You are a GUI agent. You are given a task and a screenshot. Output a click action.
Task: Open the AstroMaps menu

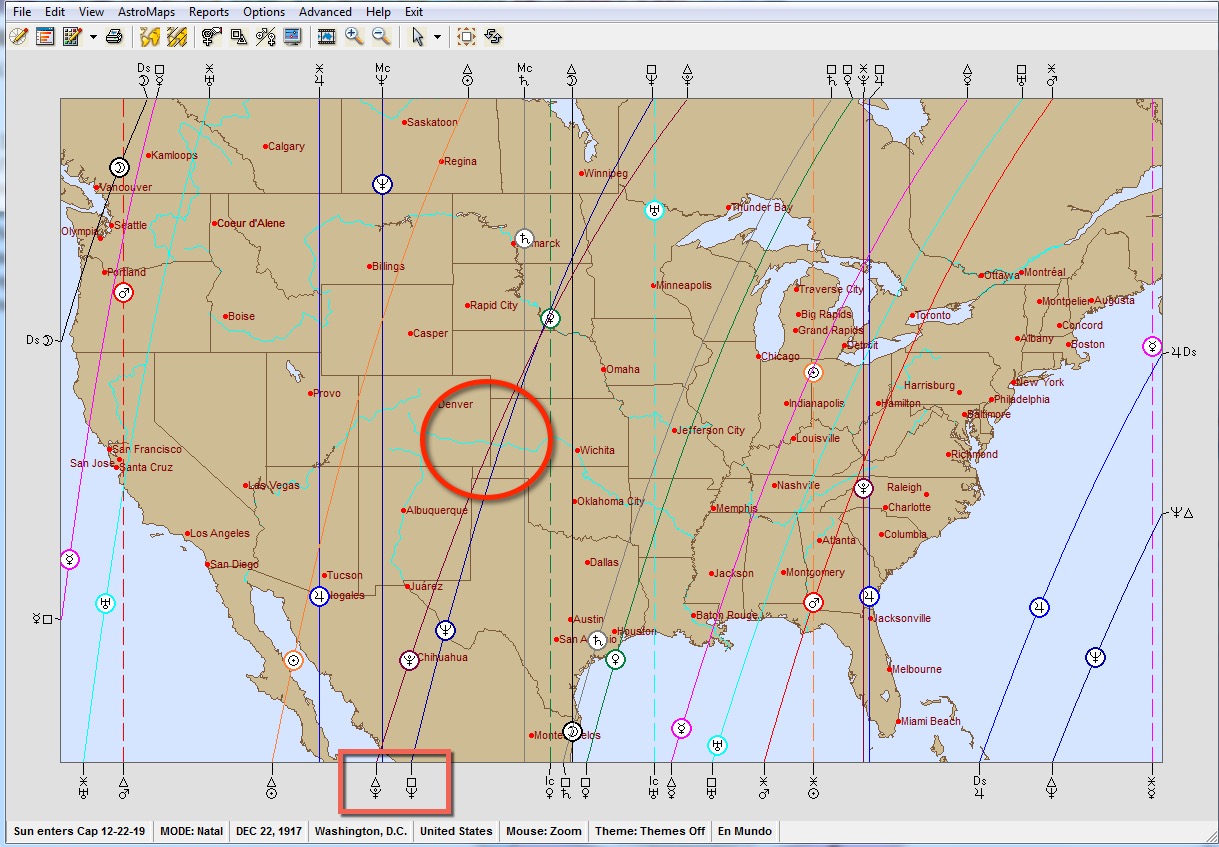(146, 12)
